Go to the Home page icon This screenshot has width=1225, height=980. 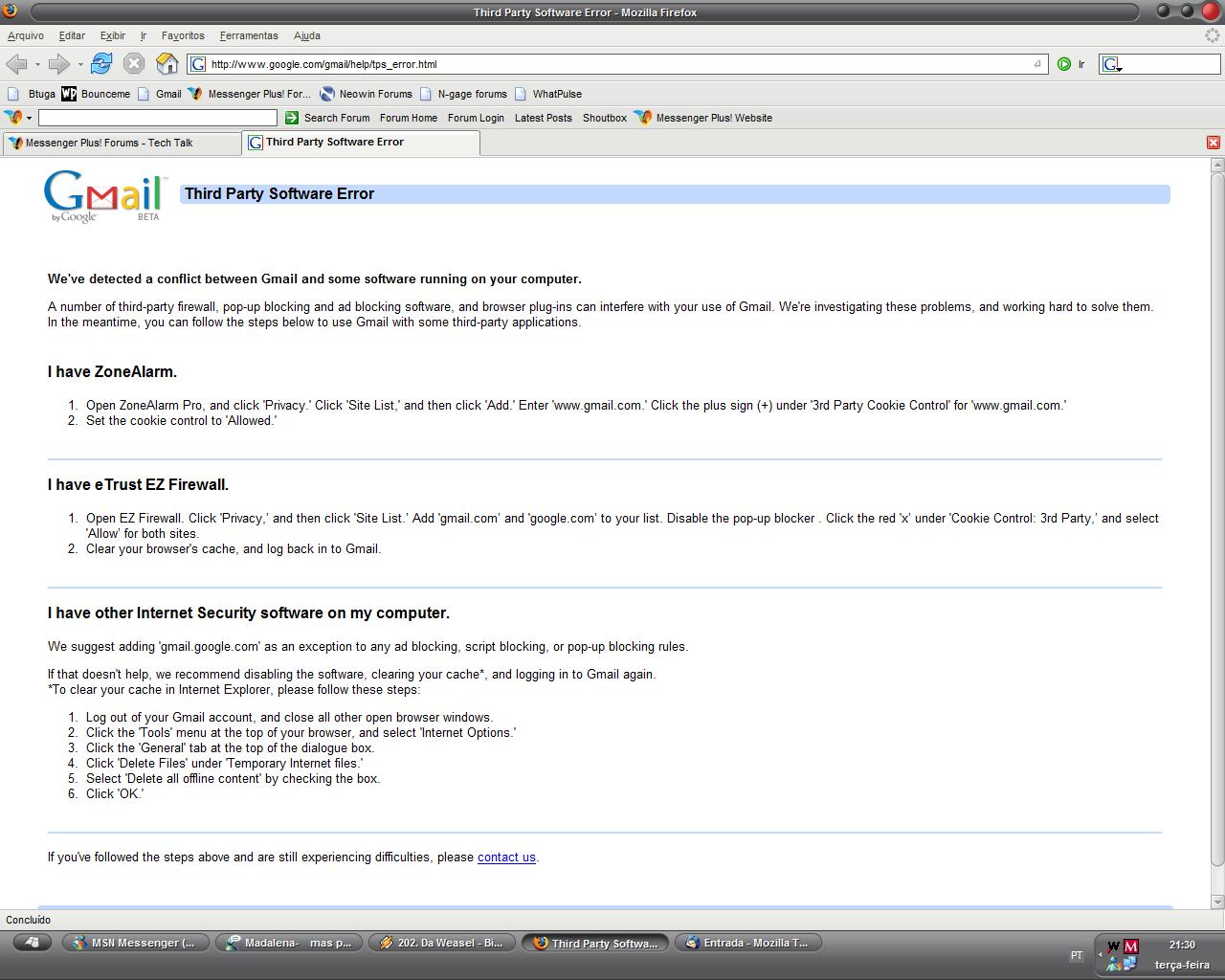click(167, 64)
